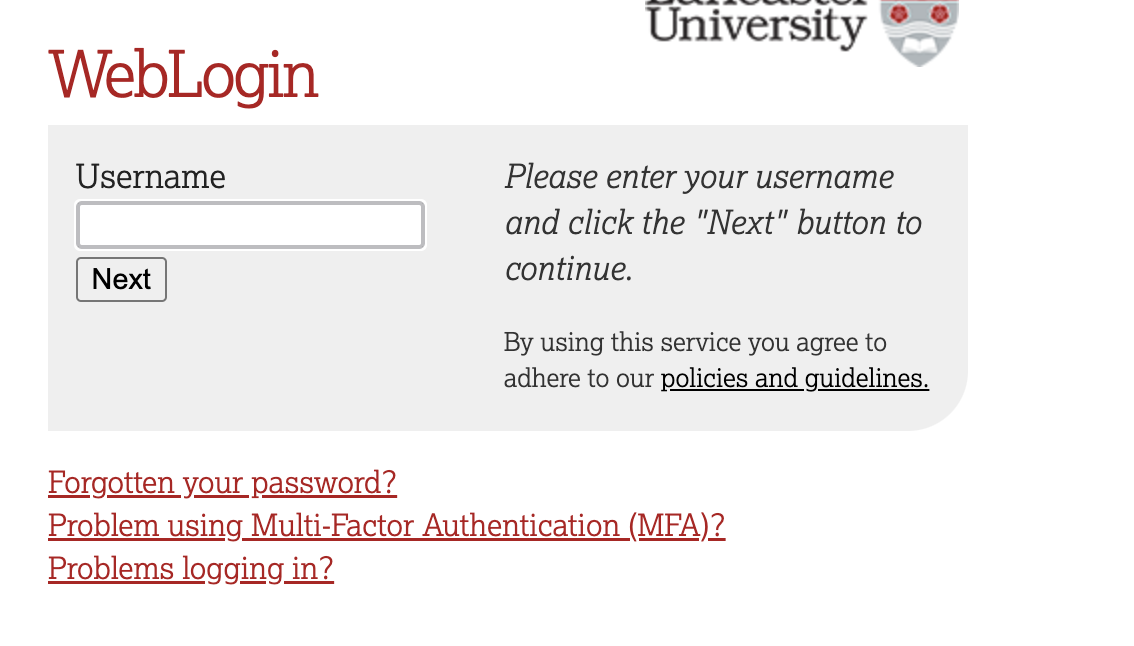Submit the username with Next
Screen dimensions: 1134x646
tap(121, 279)
